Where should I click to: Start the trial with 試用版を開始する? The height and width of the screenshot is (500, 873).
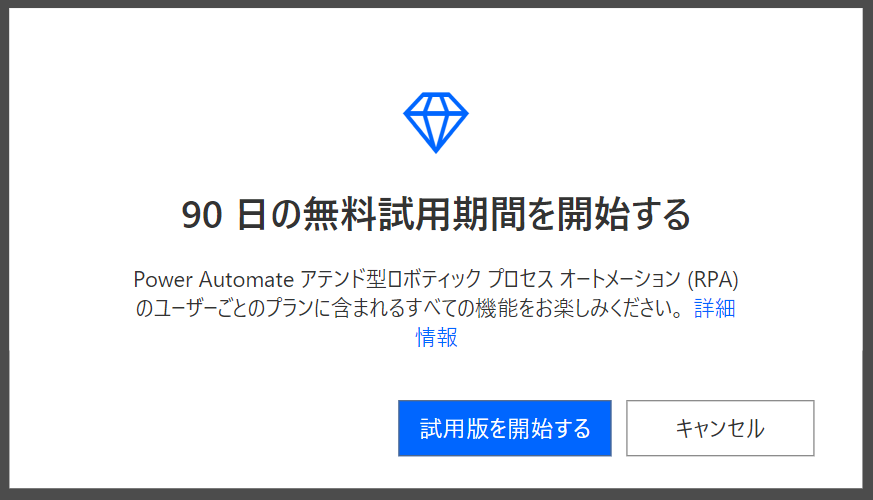coord(504,428)
